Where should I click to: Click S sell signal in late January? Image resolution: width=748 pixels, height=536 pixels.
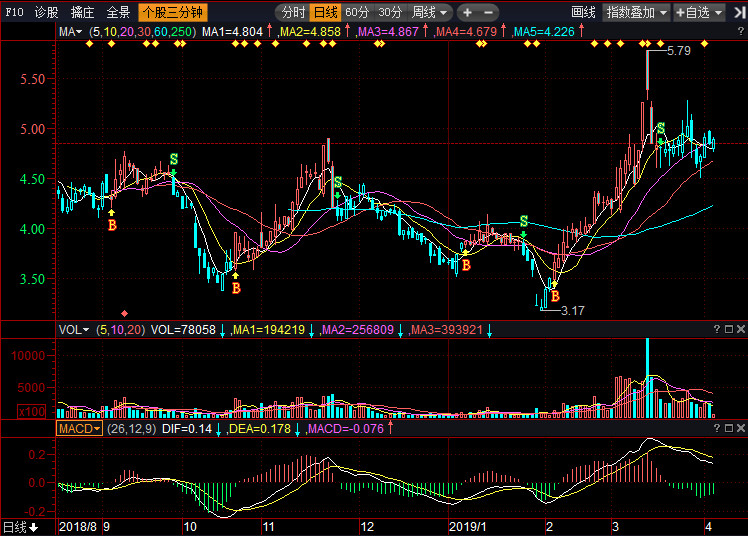pos(524,221)
